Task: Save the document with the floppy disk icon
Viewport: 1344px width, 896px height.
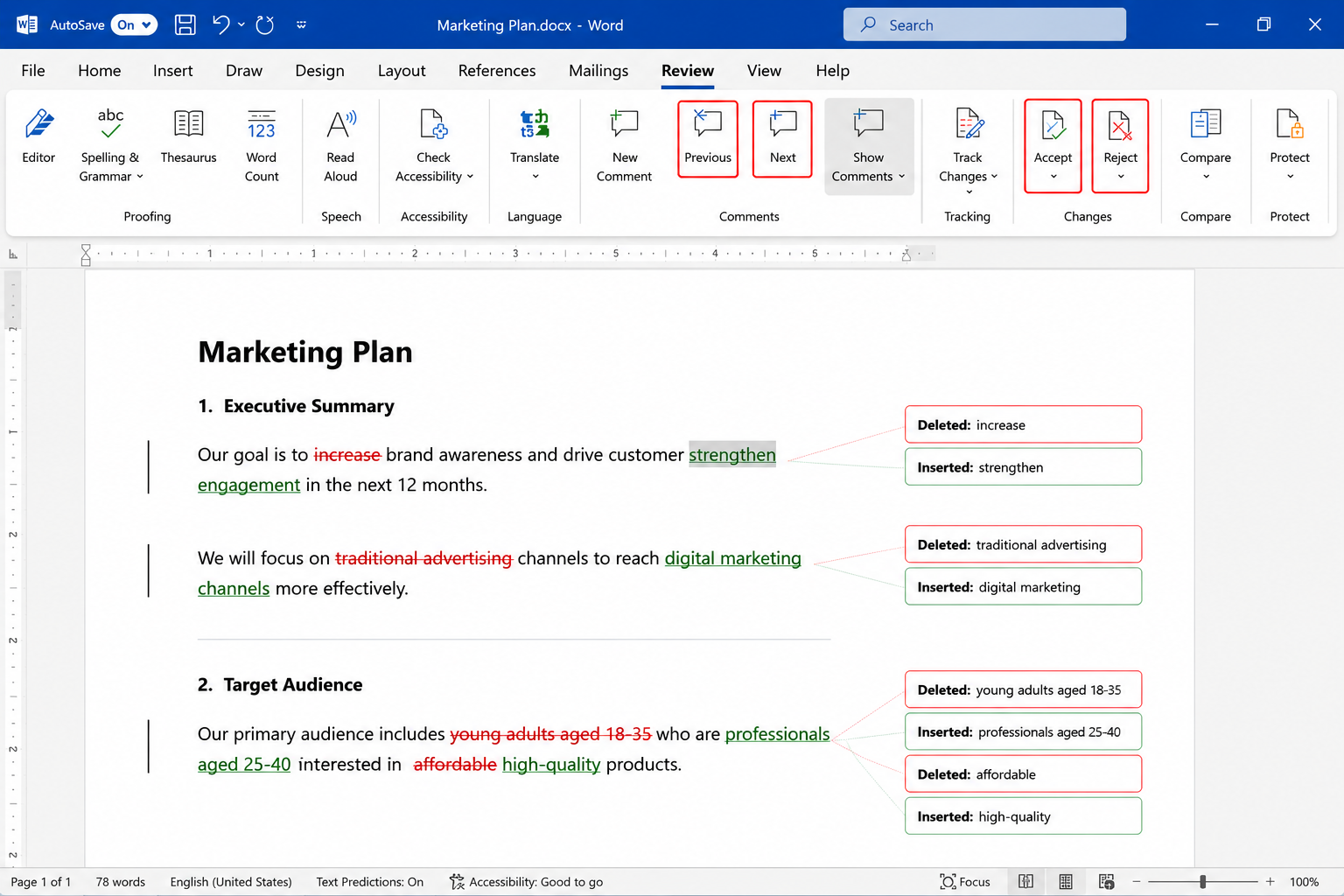Action: point(185,24)
